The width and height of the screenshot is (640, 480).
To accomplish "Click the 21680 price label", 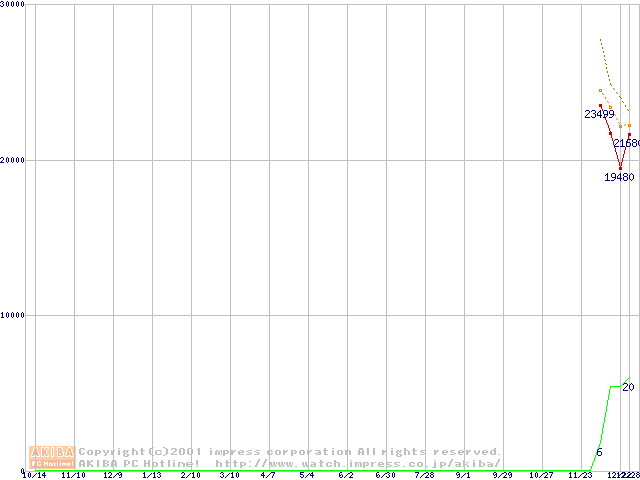I will [x=627, y=144].
